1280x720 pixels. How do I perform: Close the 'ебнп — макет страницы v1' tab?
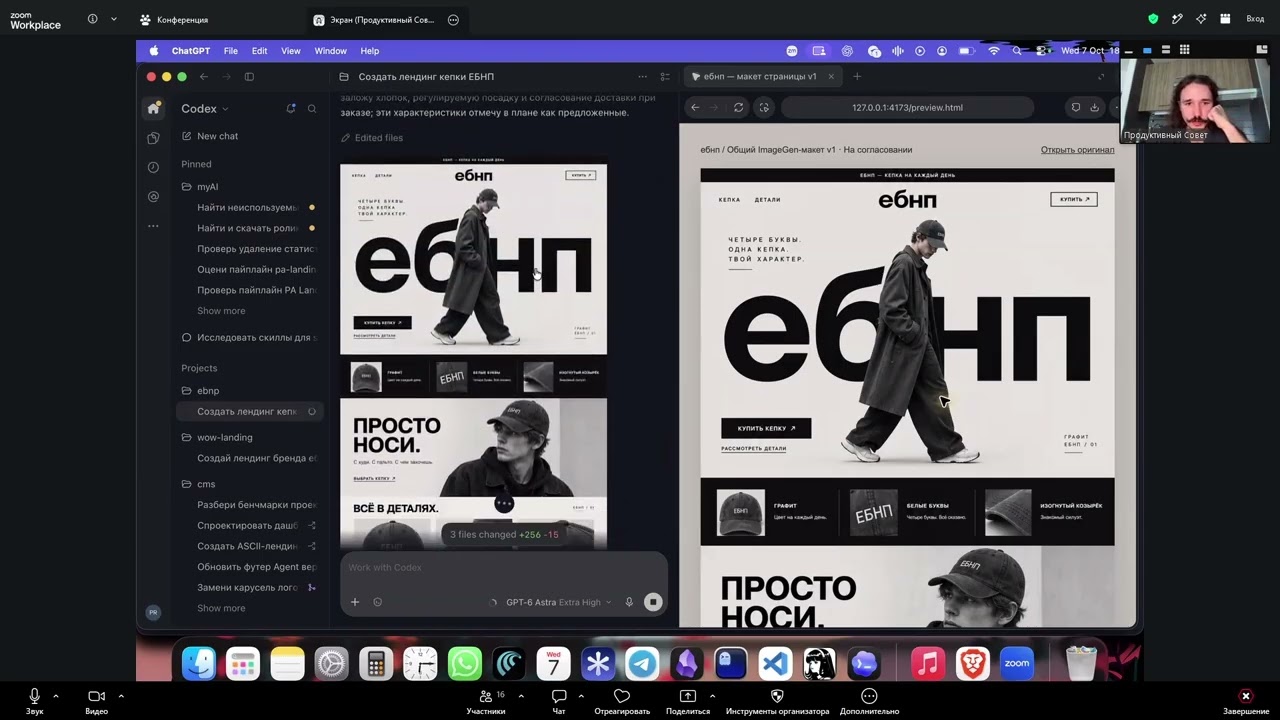(829, 76)
